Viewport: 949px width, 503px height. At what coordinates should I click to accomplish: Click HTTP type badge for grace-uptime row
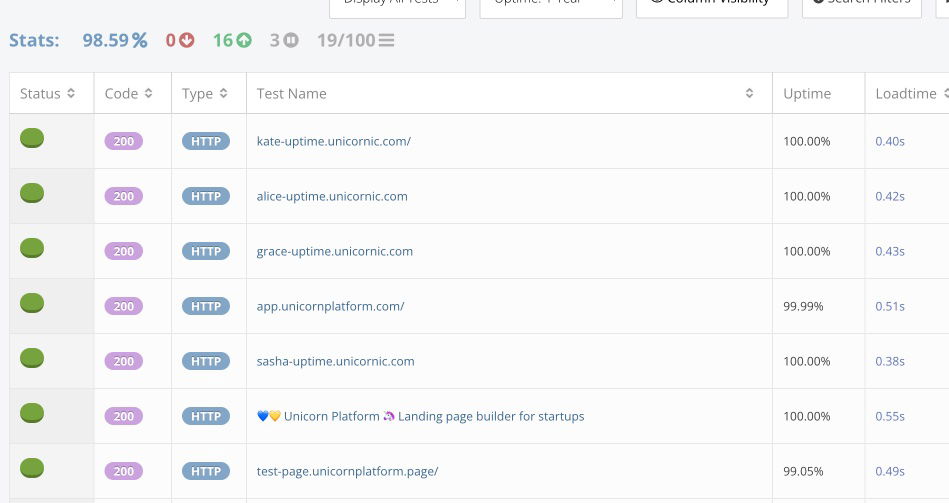point(206,252)
